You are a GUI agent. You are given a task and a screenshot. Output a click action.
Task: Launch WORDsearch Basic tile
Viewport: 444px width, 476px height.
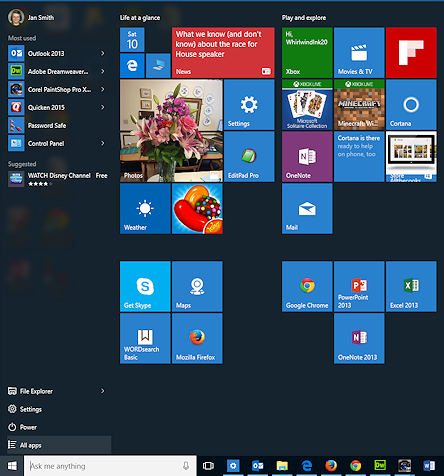145,339
